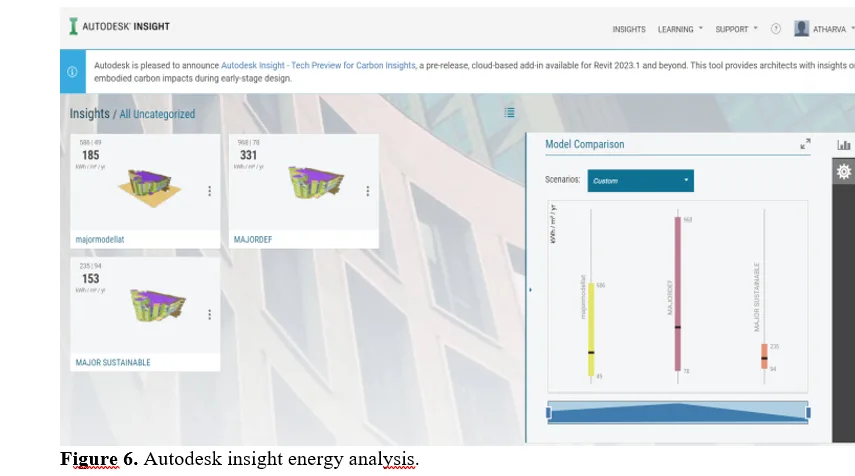Open options menu for MAJOR SUSTAINABLE card
The width and height of the screenshot is (855, 476).
(209, 315)
